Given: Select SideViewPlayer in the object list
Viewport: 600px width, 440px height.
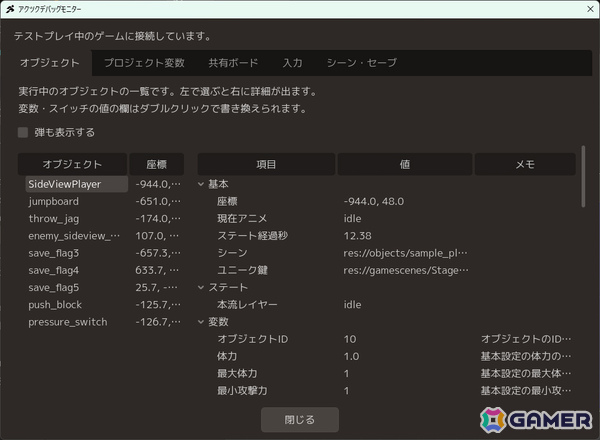Looking at the screenshot, I should pyautogui.click(x=77, y=184).
